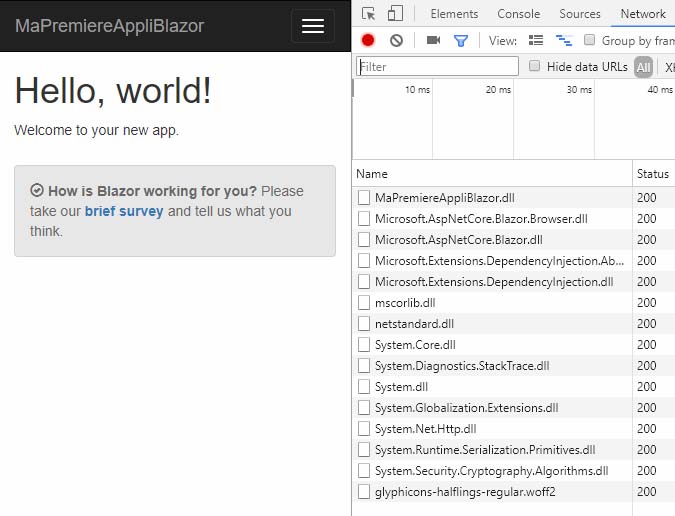675x516 pixels.
Task: Show the overview waterfall view icon
Action: point(564,40)
